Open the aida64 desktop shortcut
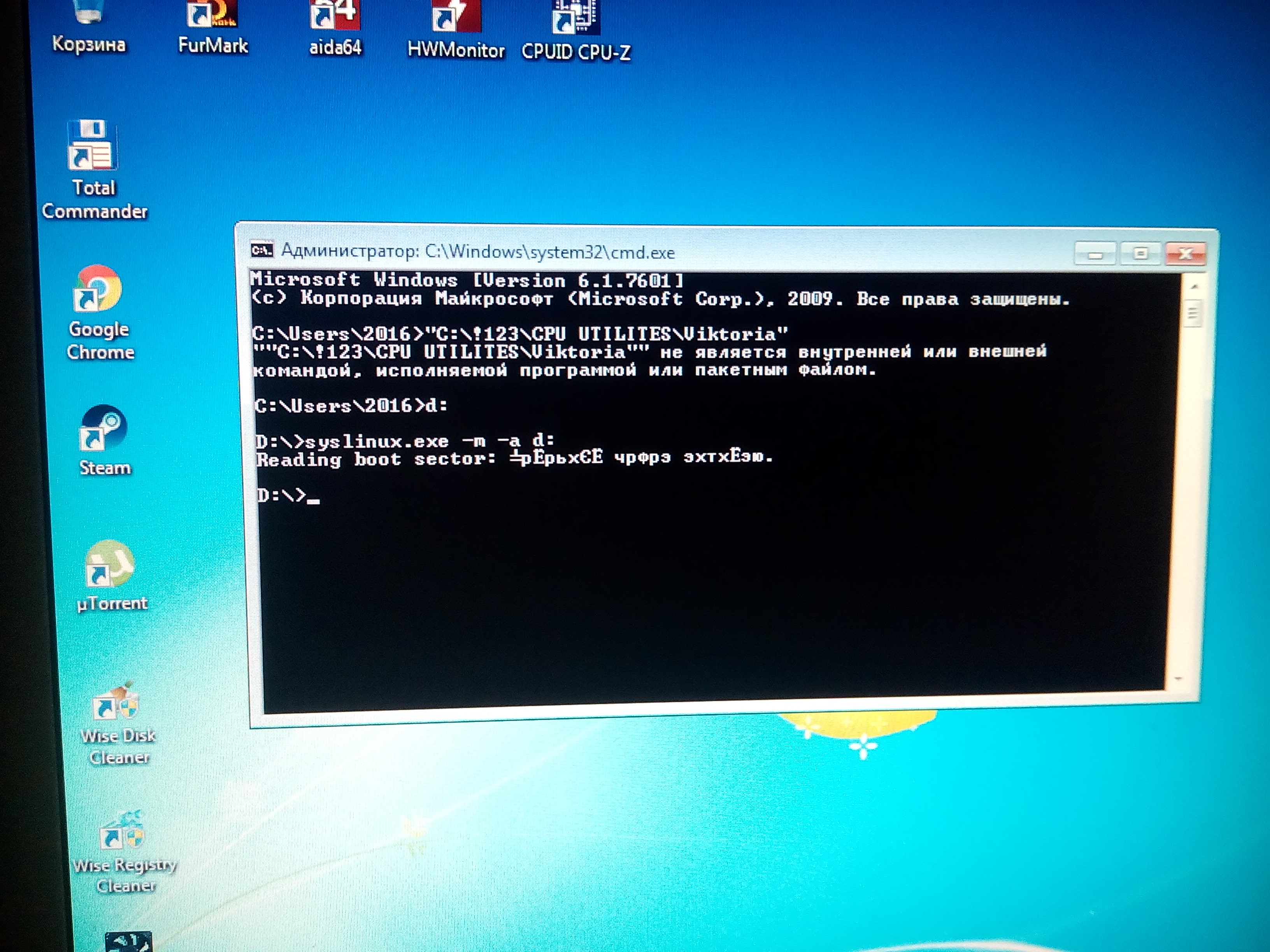The image size is (1270, 952). click(x=335, y=17)
